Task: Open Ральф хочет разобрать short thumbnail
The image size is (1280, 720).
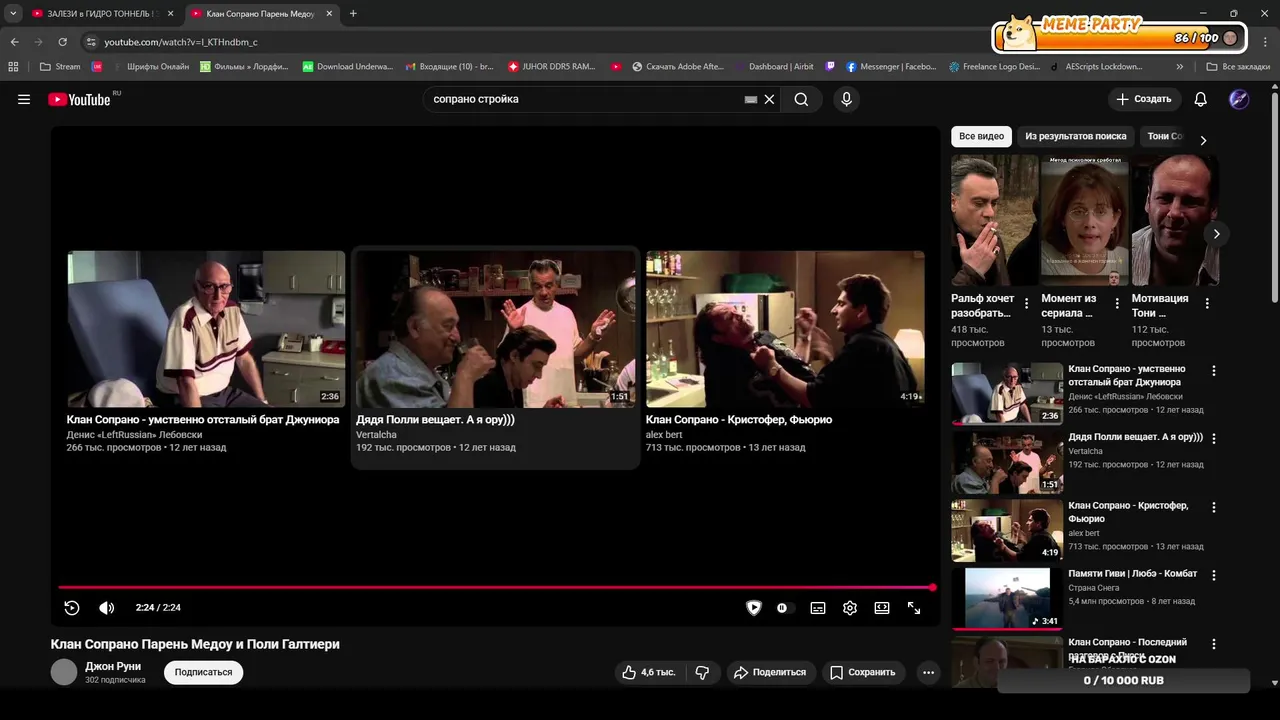Action: (x=994, y=220)
